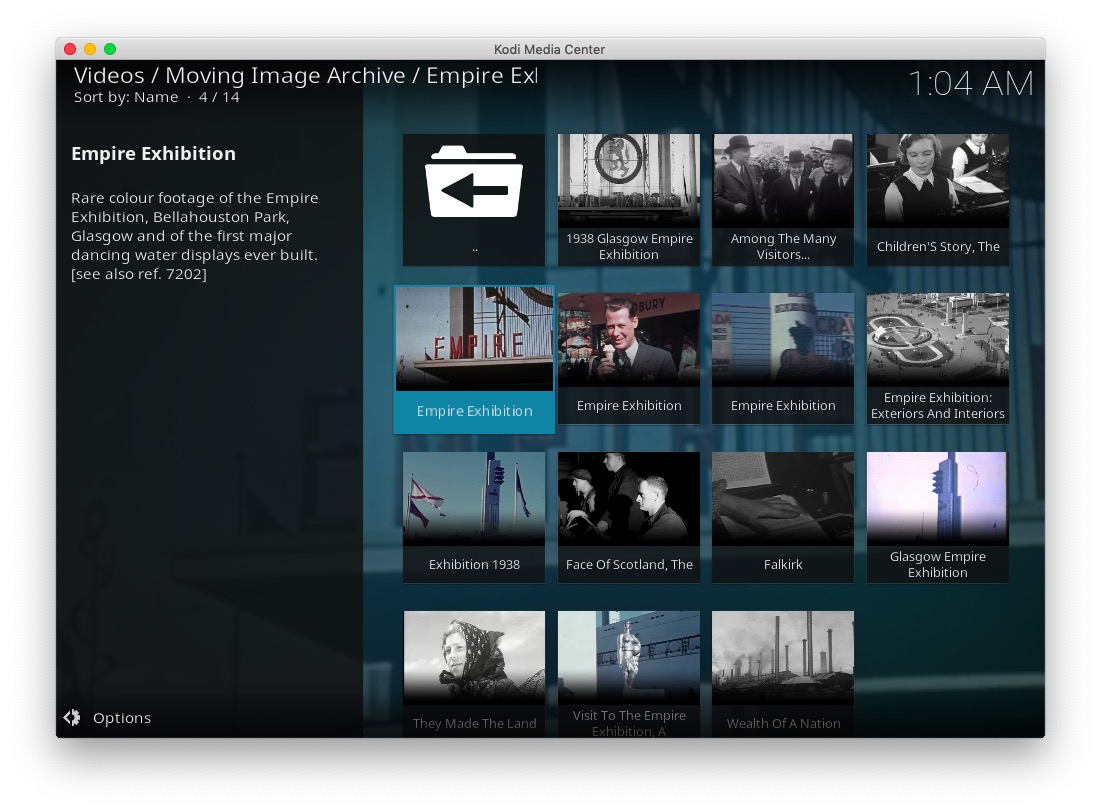Open highlighted Empire Exhibition with red EMPIRE sign
The height and width of the screenshot is (812, 1101).
point(474,360)
